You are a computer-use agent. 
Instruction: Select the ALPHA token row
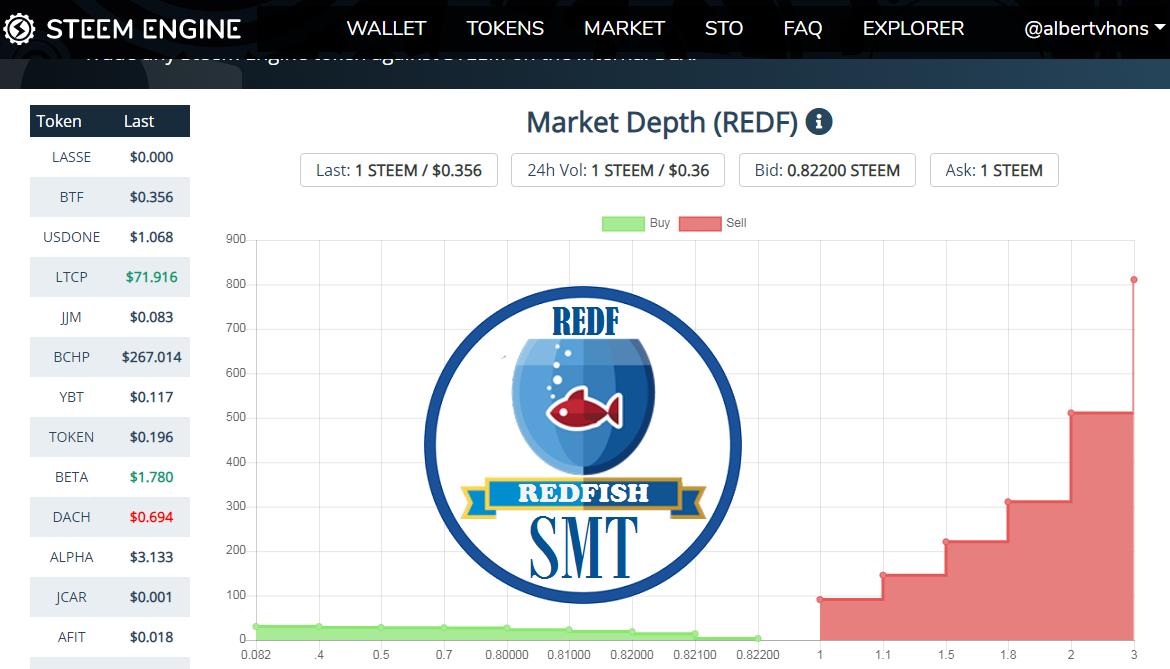click(x=110, y=557)
